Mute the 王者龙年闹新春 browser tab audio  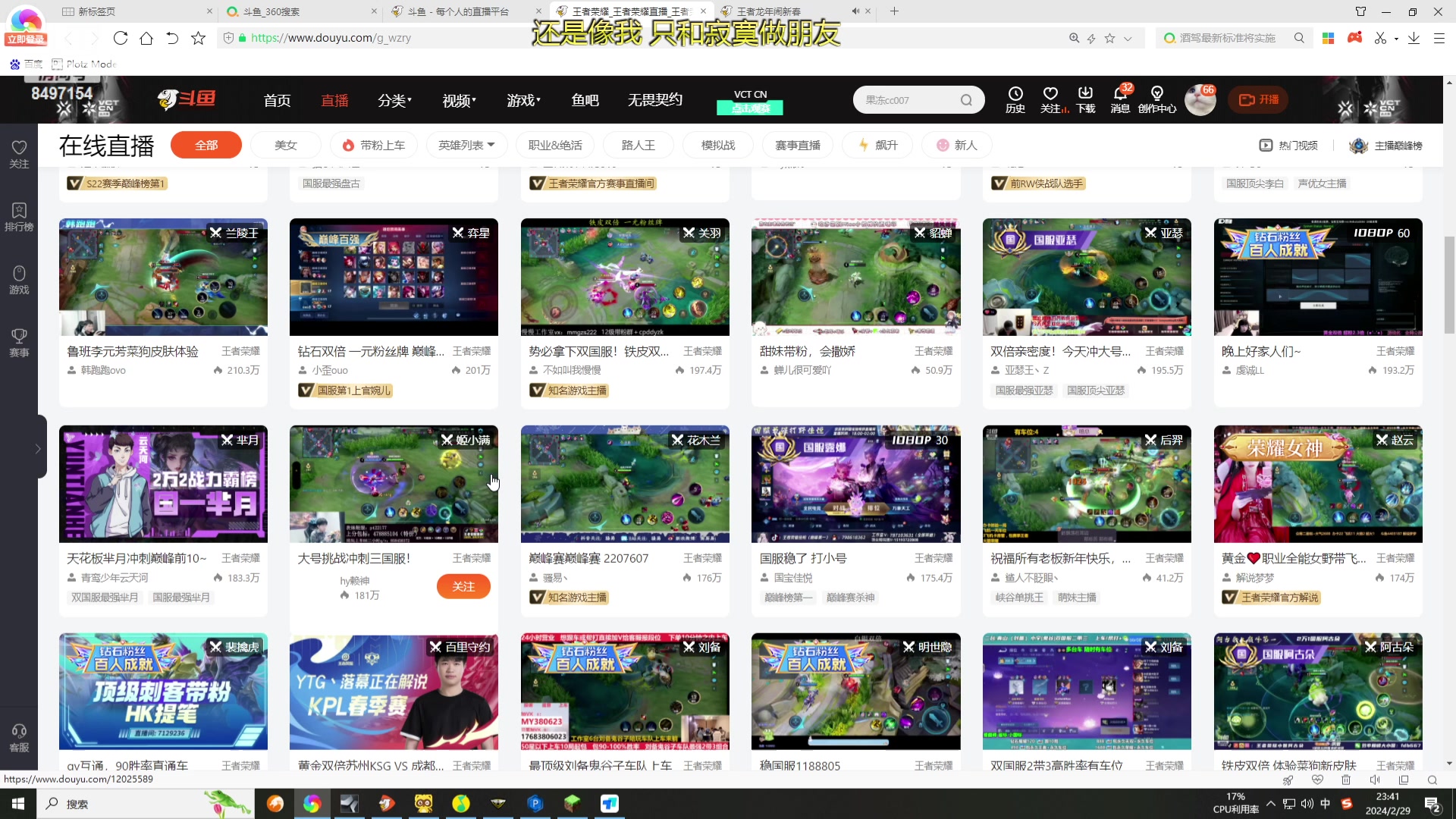coord(855,11)
